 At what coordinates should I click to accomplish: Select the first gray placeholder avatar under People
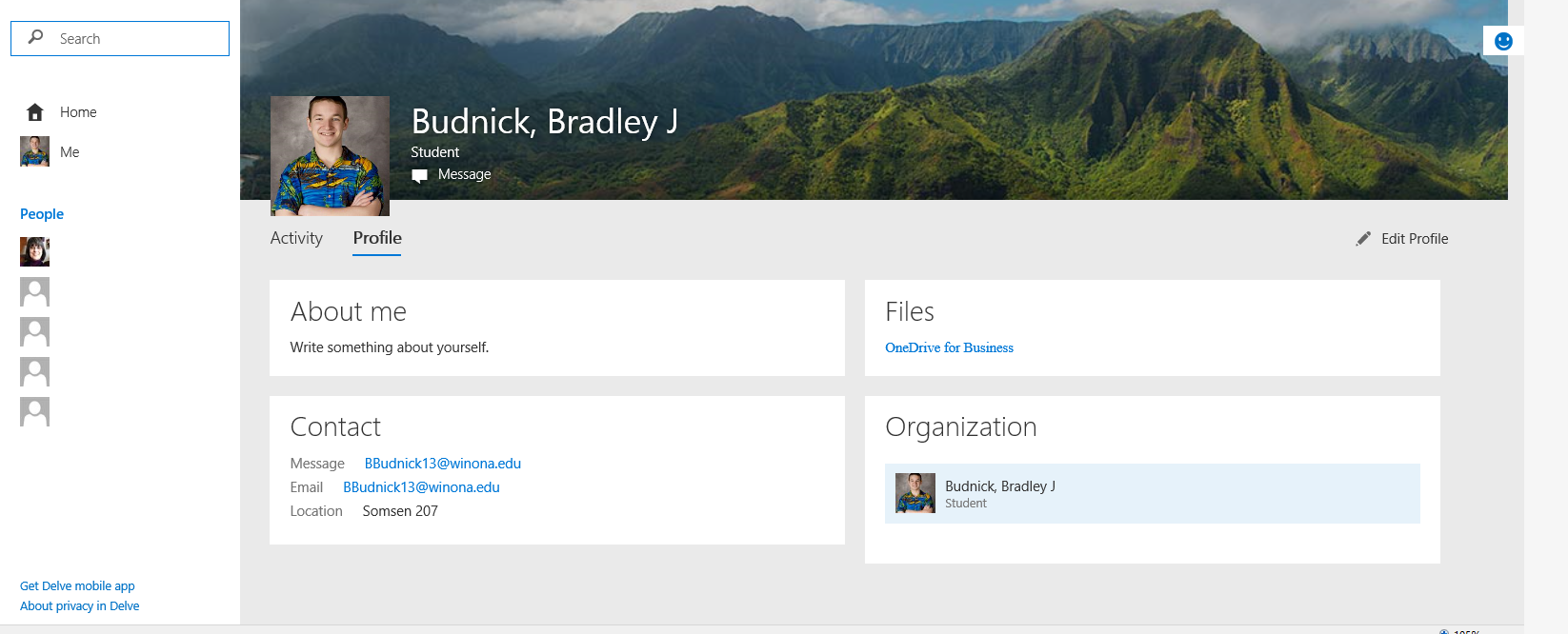pyautogui.click(x=34, y=291)
